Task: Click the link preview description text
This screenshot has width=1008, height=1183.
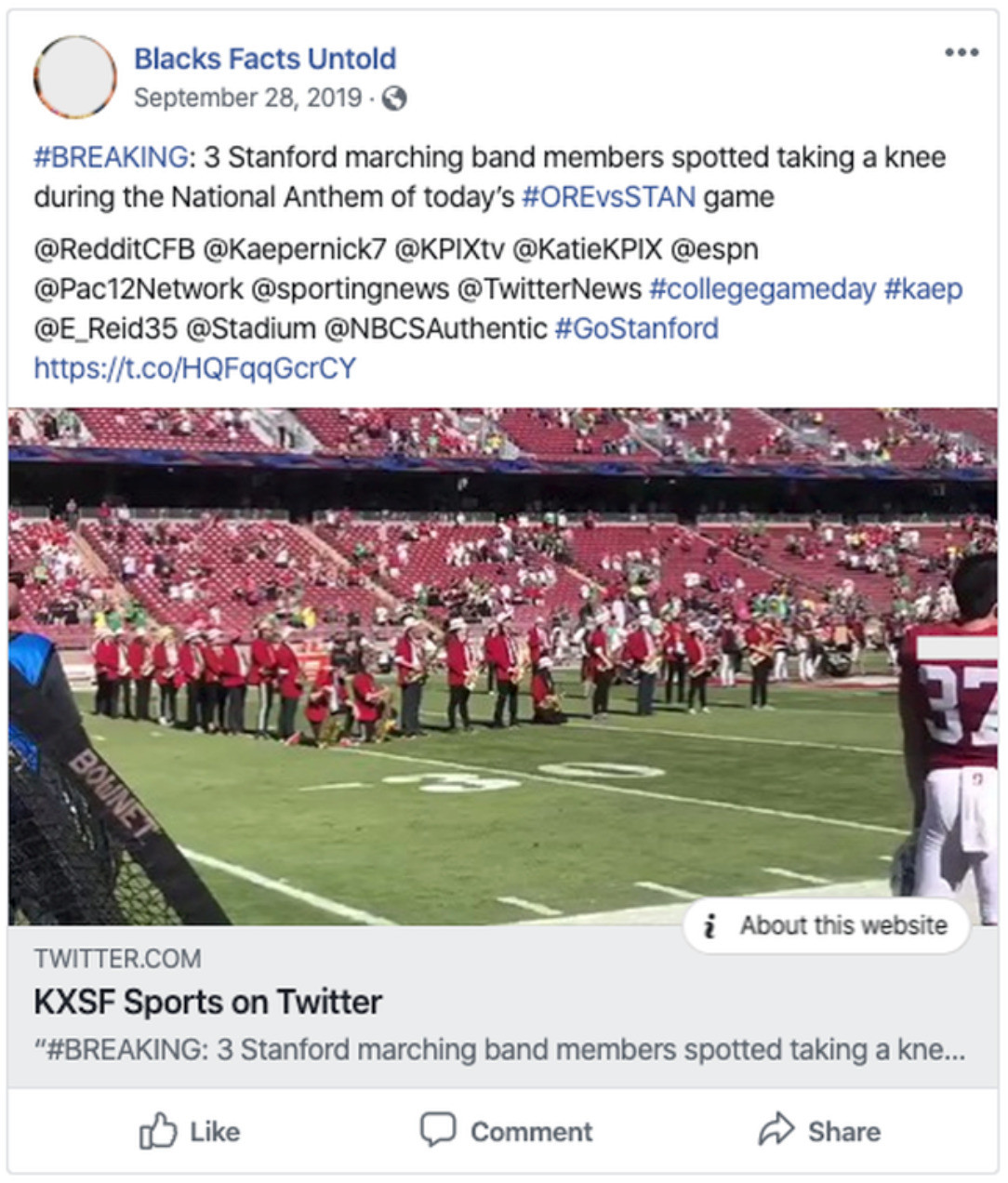Action: pos(498,1050)
